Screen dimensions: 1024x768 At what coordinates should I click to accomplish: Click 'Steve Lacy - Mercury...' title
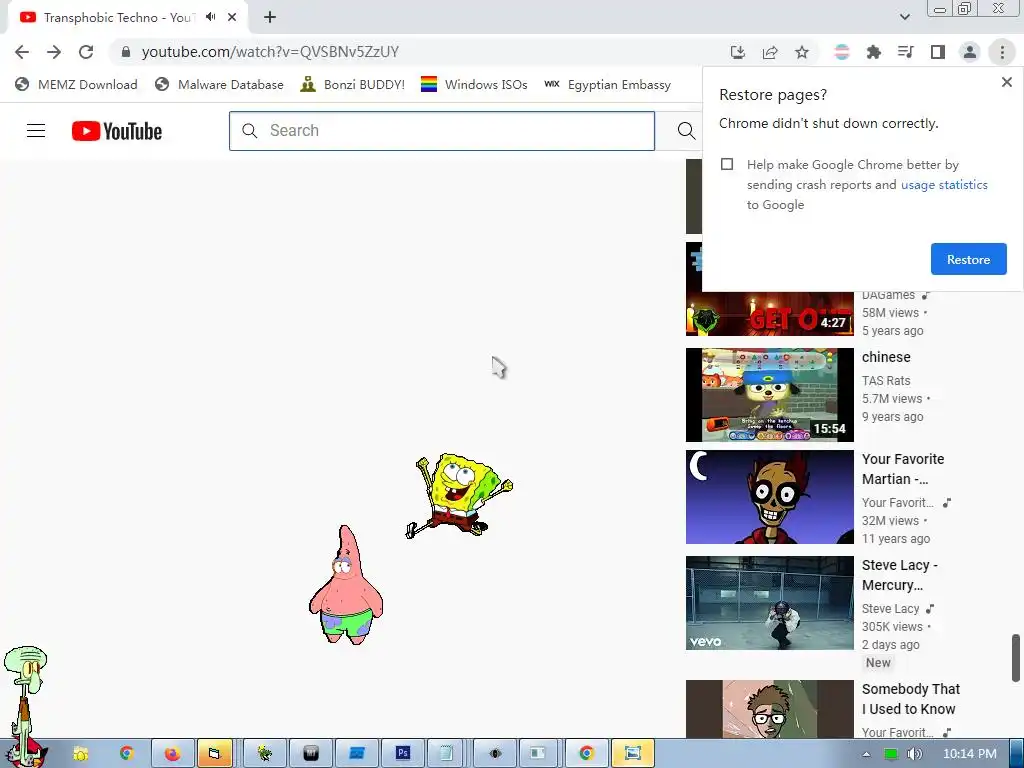point(899,575)
